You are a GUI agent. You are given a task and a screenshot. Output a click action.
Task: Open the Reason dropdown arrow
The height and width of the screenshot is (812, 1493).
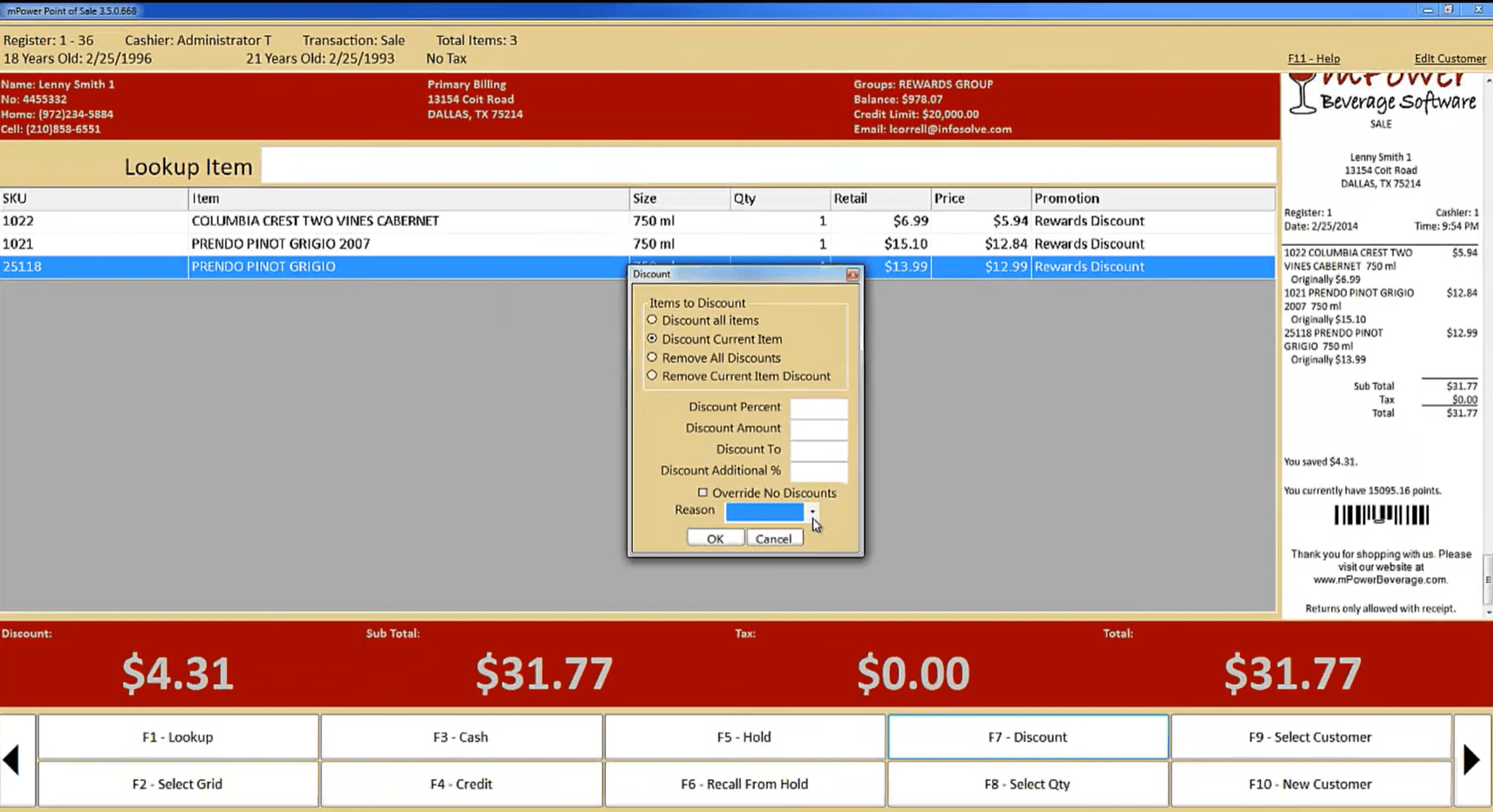coord(812,512)
